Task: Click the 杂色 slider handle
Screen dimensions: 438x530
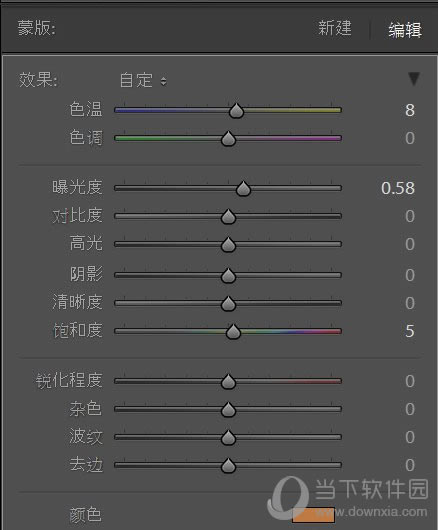Action: pos(228,410)
